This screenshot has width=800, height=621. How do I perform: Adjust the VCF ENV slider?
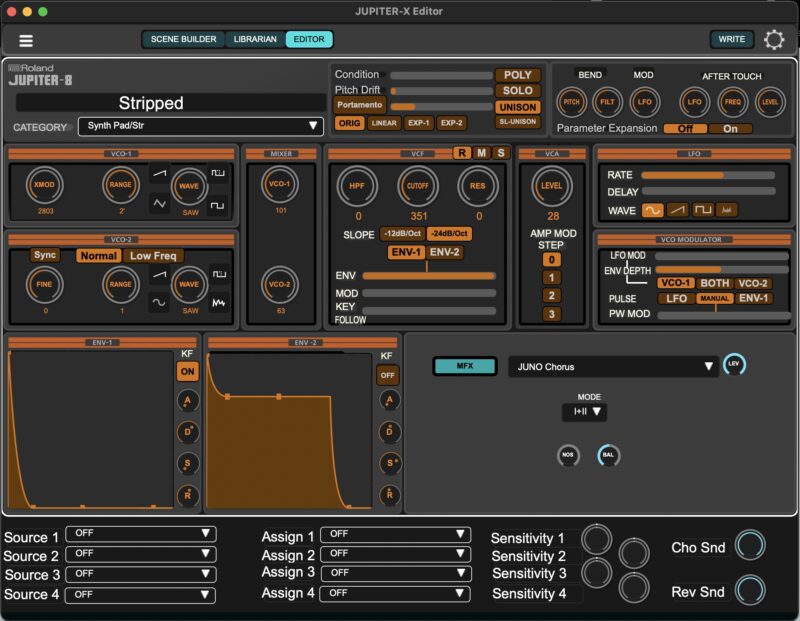(x=429, y=276)
